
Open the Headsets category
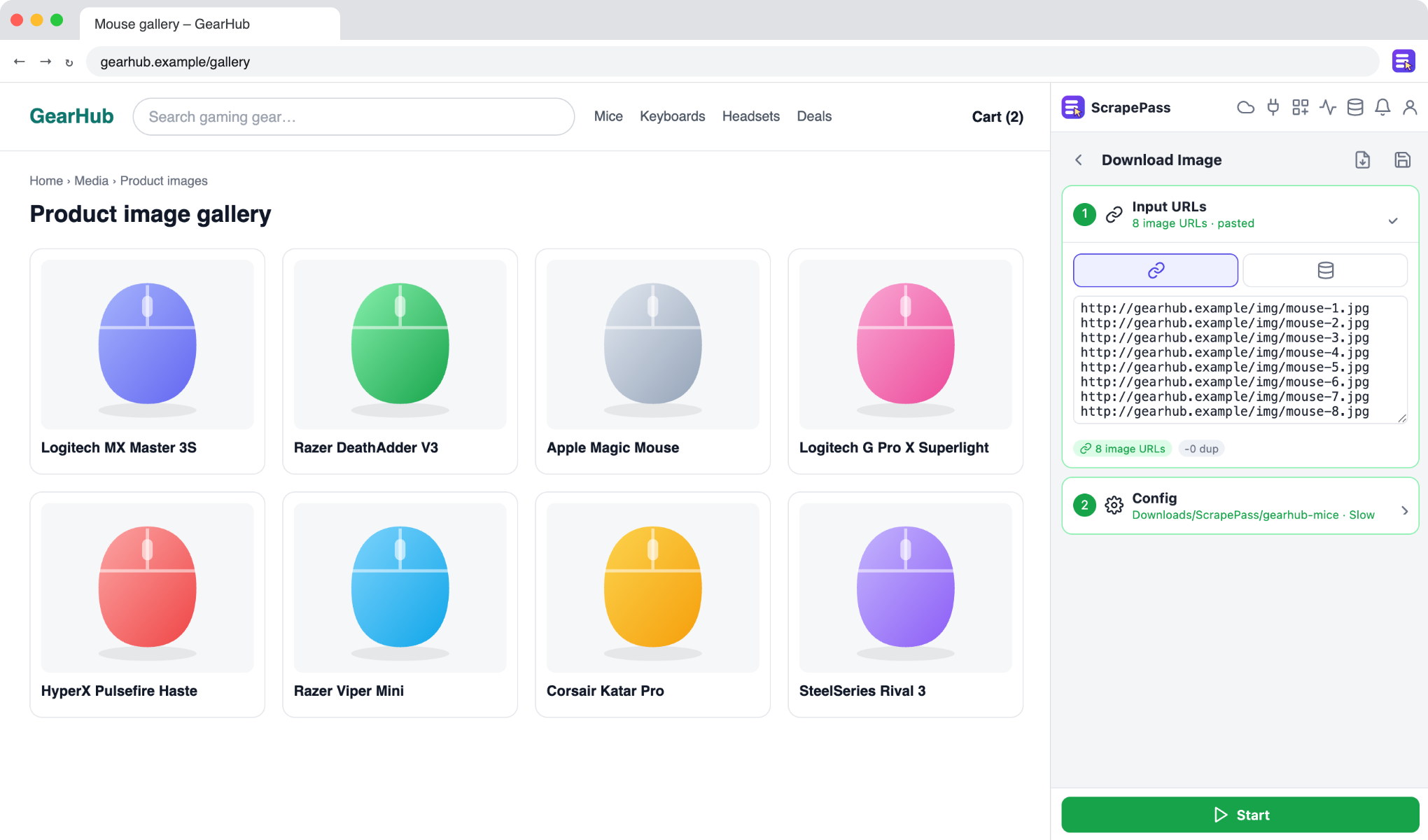[750, 116]
